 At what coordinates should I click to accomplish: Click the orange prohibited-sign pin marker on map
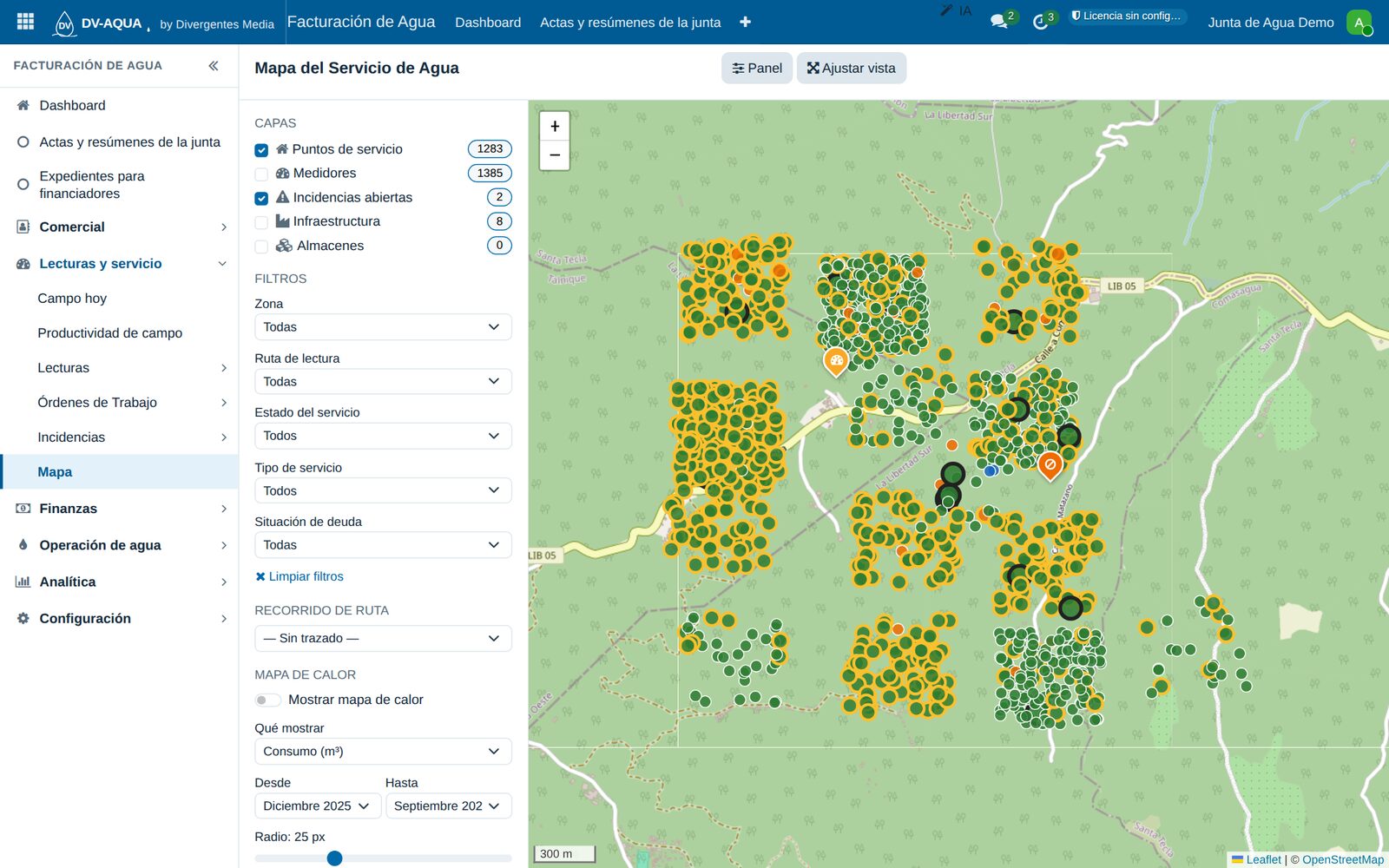(1050, 466)
